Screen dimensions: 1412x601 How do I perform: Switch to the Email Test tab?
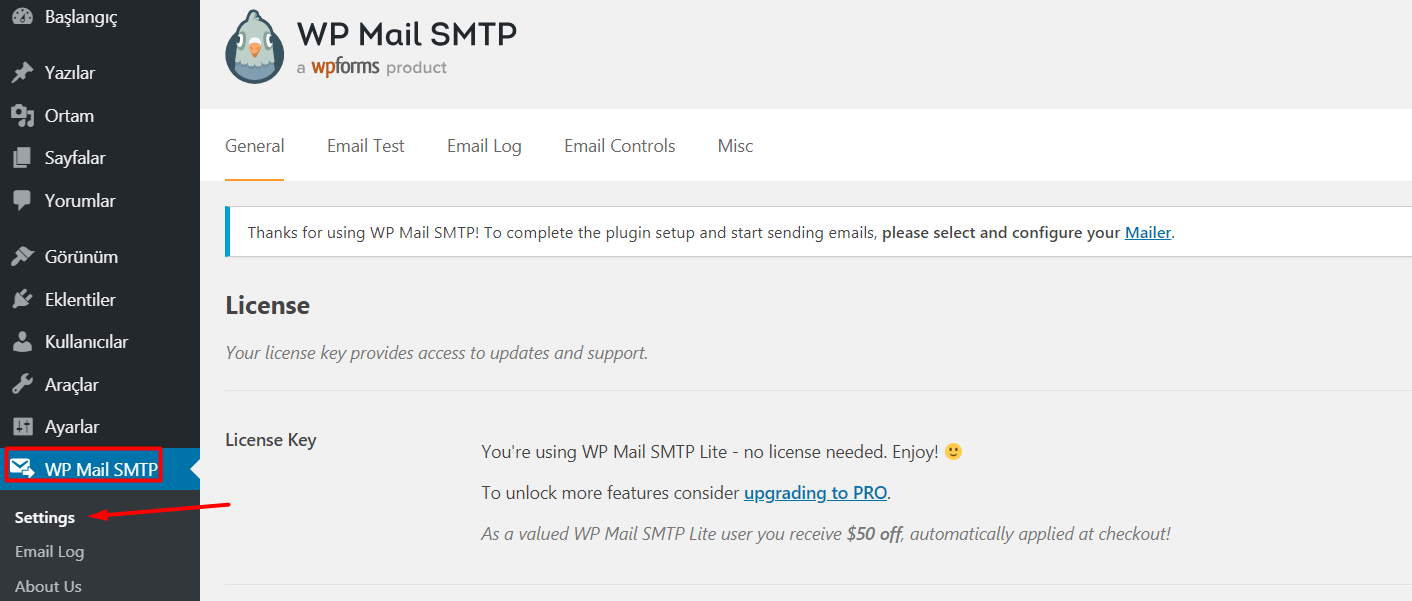(x=366, y=146)
